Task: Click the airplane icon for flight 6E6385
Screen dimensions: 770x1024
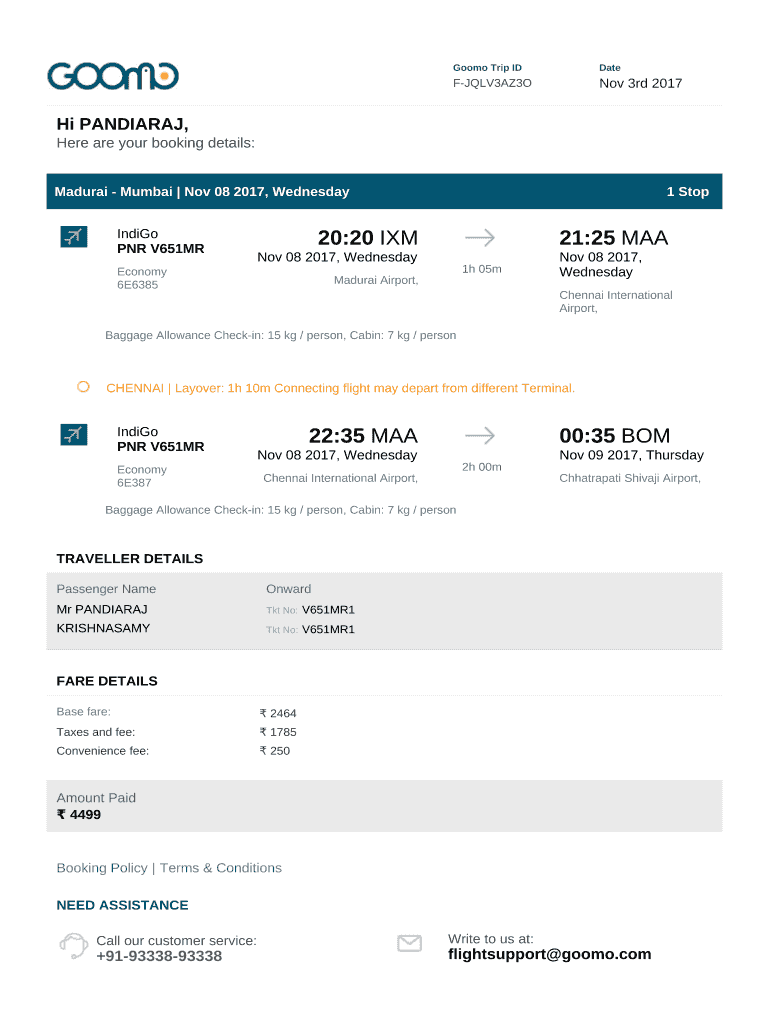Action: click(x=73, y=236)
